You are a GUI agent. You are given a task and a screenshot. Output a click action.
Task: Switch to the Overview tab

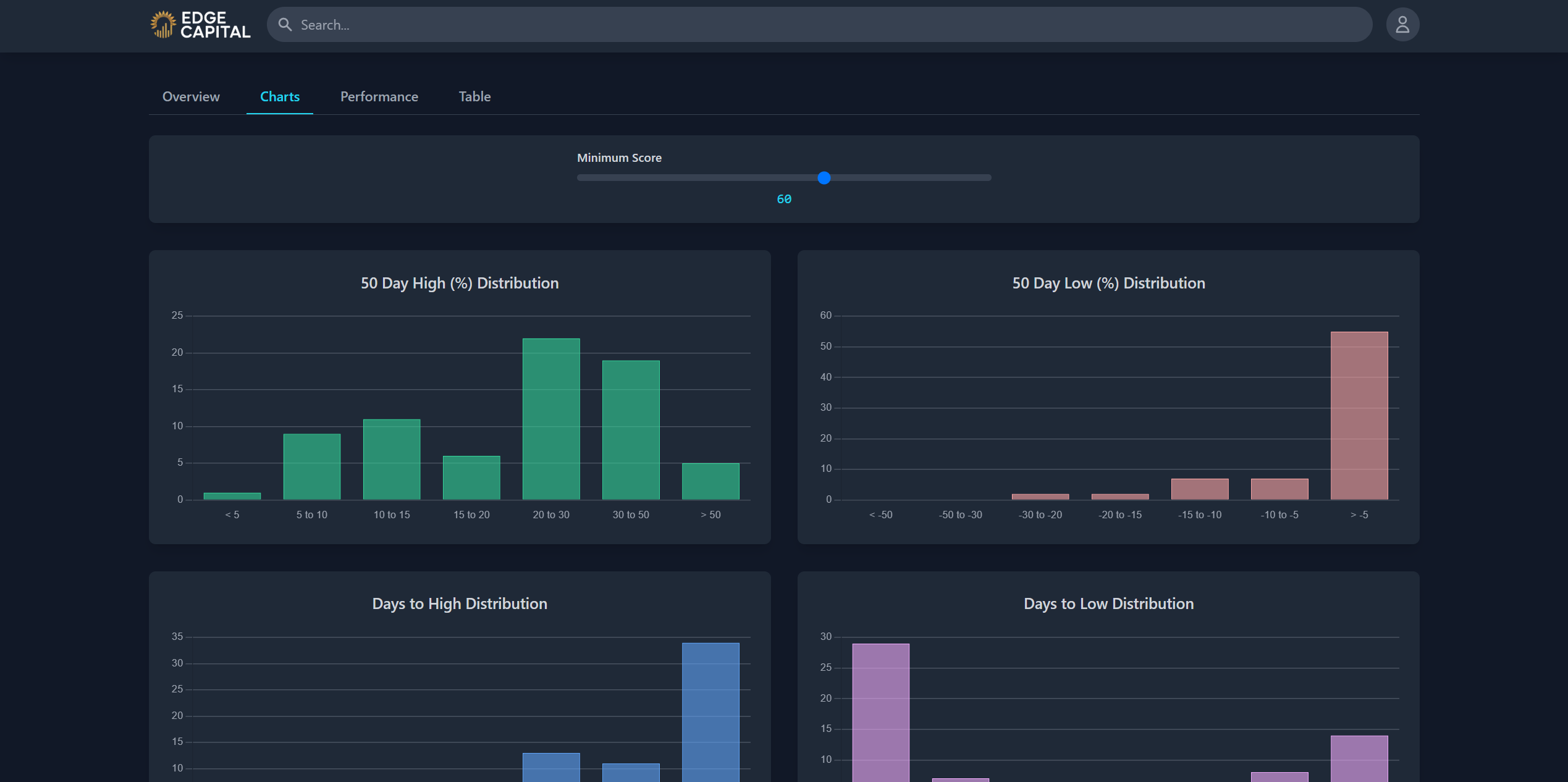pyautogui.click(x=191, y=96)
